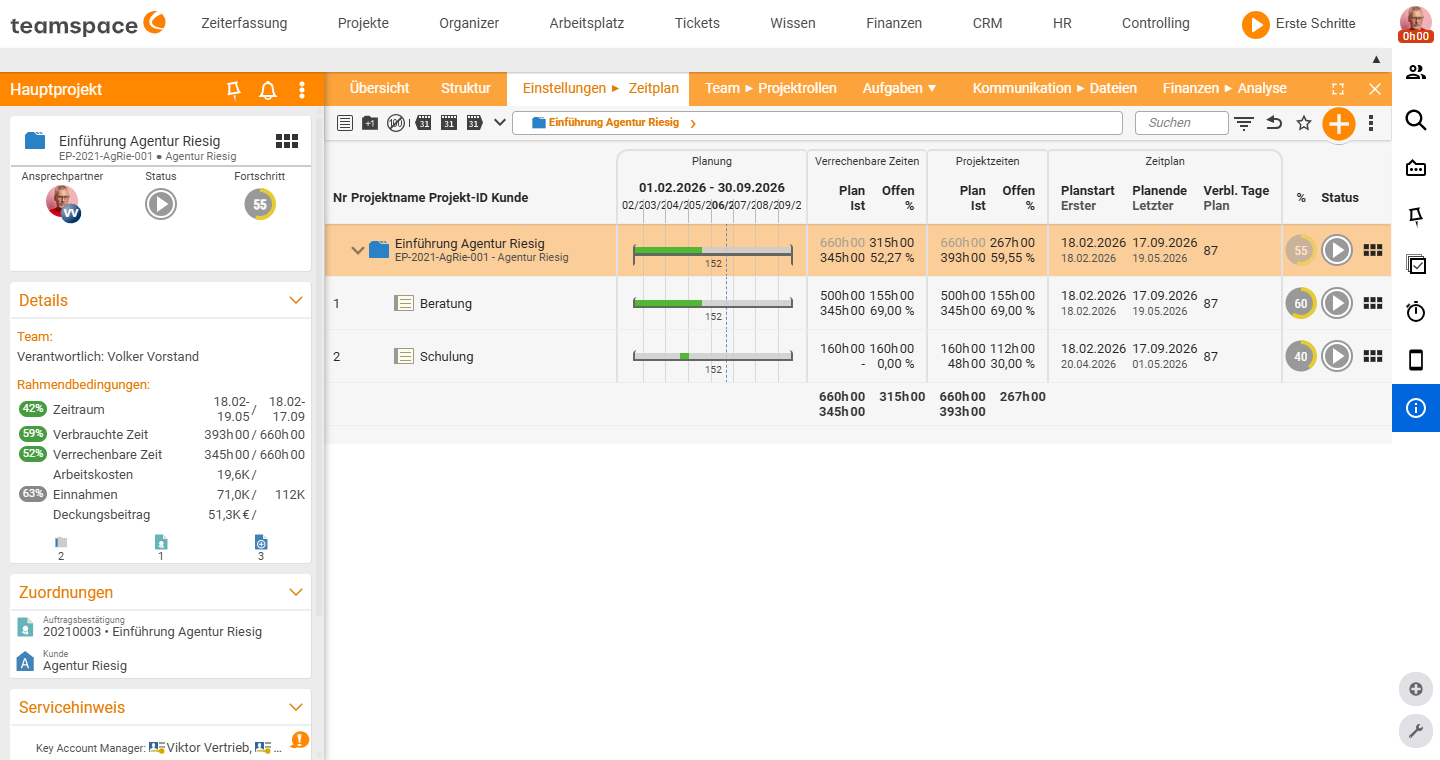Image resolution: width=1440 pixels, height=760 pixels.
Task: Click breadcrumb arrow after Einführung Agentur Riesig
Action: [693, 123]
